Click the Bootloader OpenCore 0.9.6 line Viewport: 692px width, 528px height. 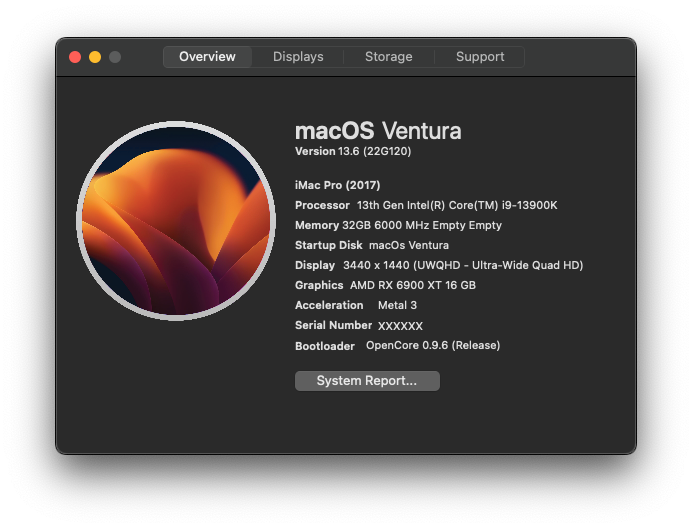click(x=397, y=346)
